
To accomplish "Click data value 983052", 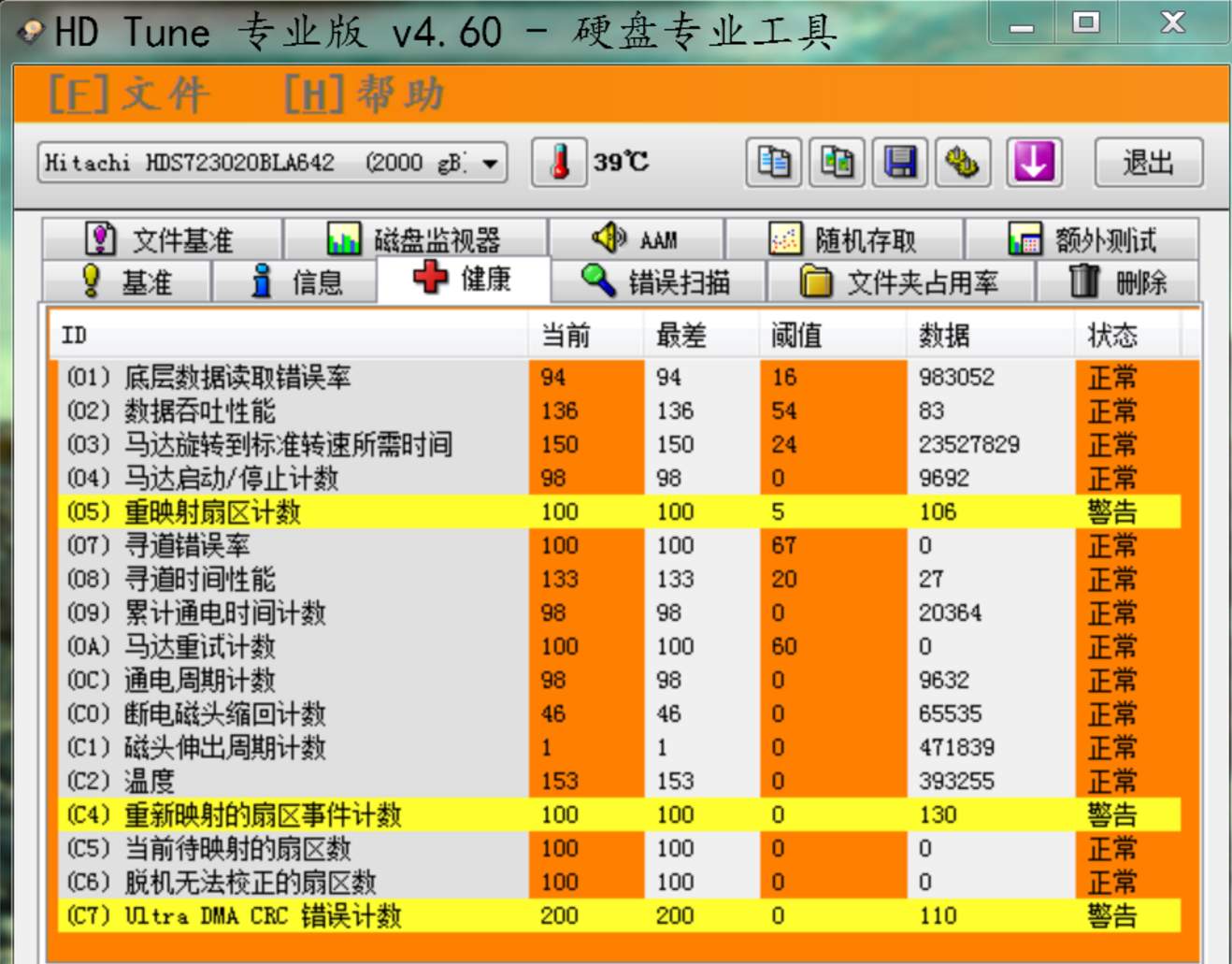I will pyautogui.click(x=956, y=377).
